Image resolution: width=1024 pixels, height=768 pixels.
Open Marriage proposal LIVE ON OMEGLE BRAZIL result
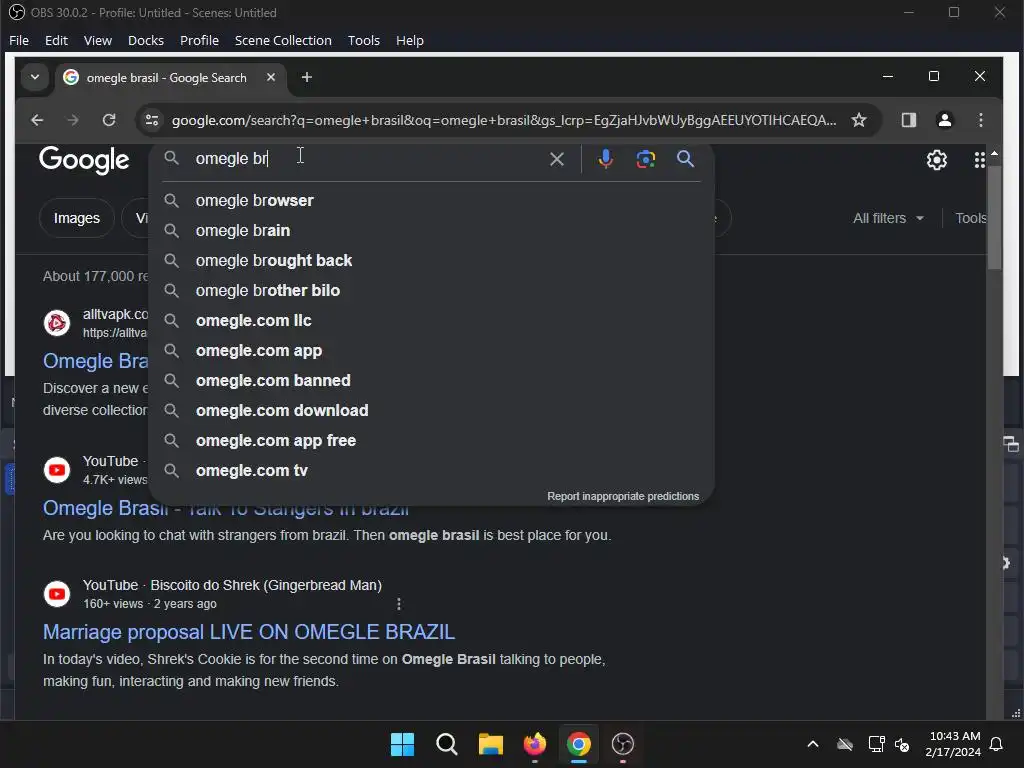point(249,632)
